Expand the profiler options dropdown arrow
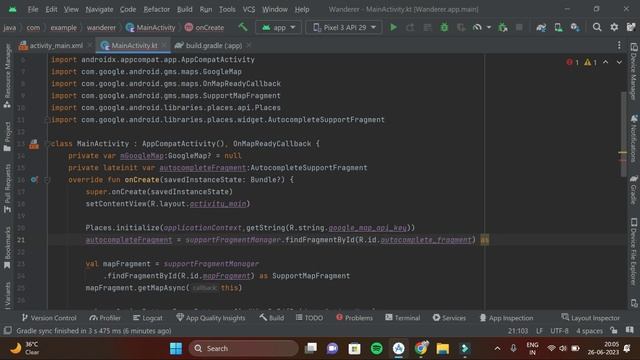 point(489,27)
